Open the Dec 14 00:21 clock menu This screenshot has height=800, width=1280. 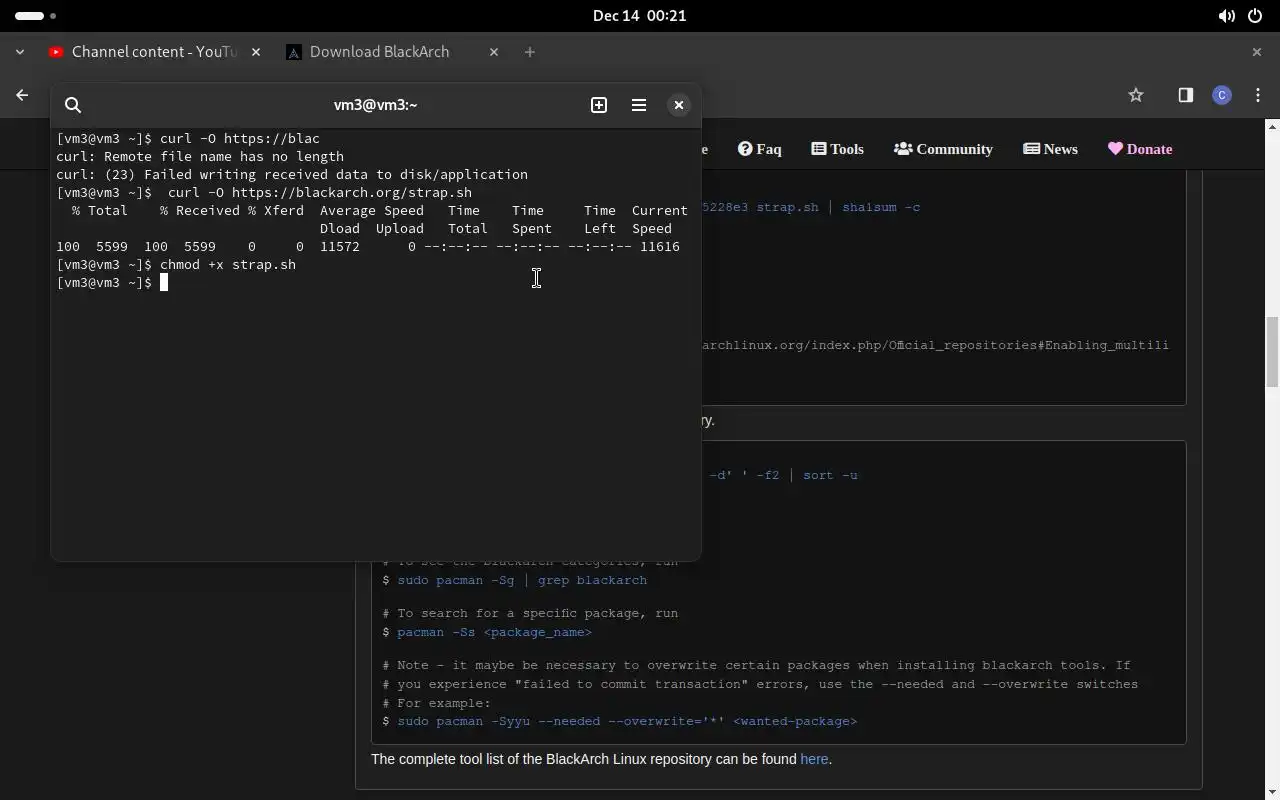click(639, 16)
